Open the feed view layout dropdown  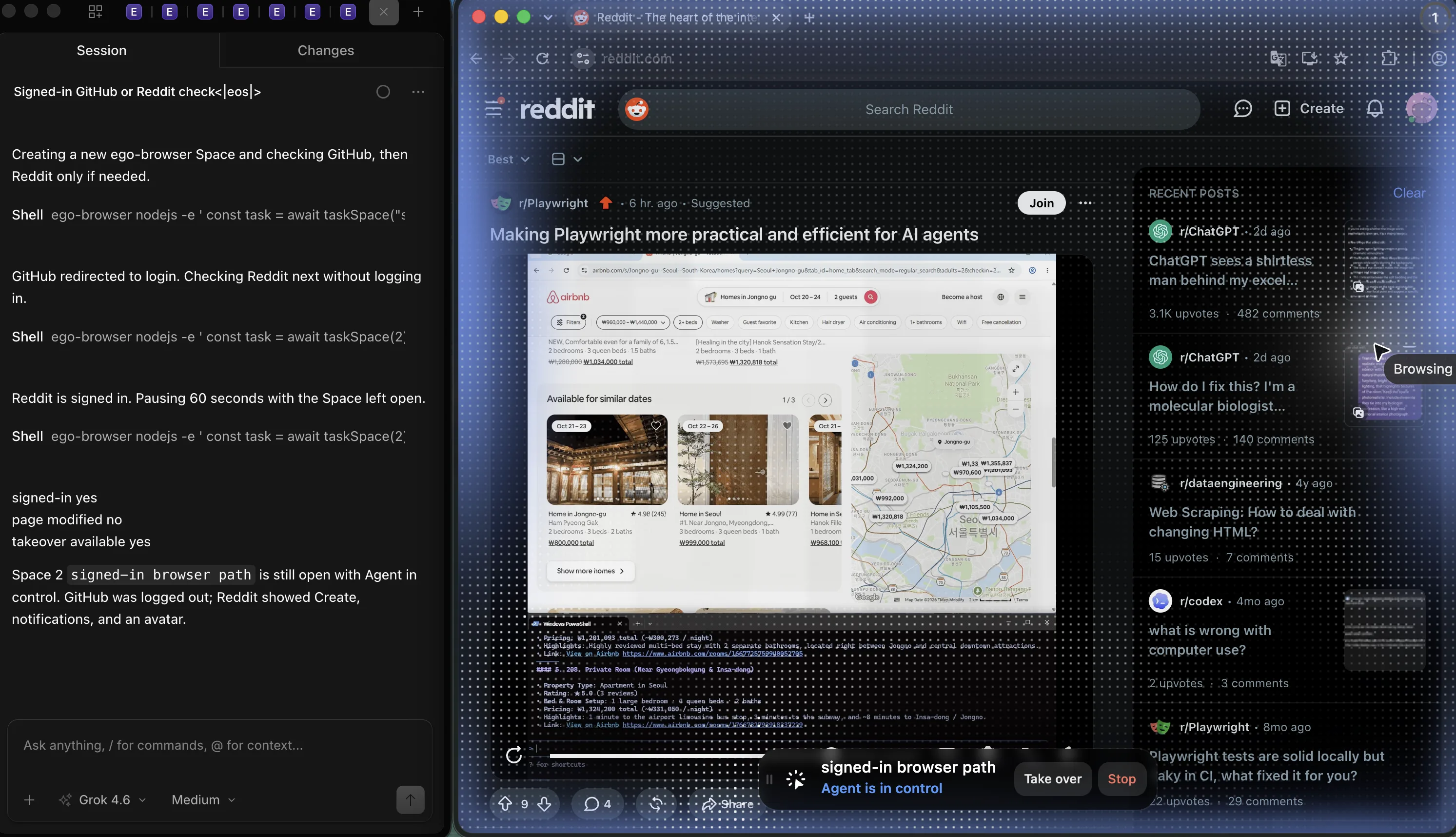tap(567, 159)
